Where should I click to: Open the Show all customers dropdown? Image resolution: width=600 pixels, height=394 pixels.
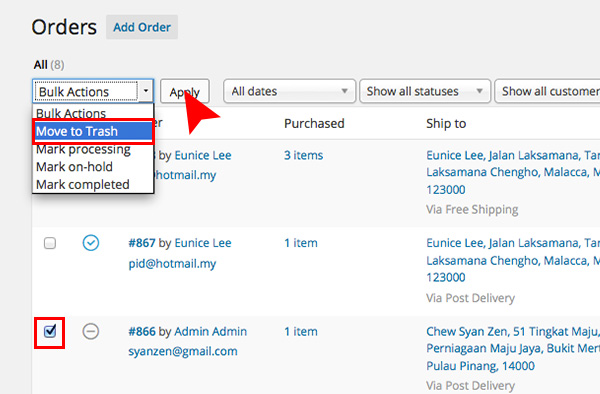tap(548, 91)
